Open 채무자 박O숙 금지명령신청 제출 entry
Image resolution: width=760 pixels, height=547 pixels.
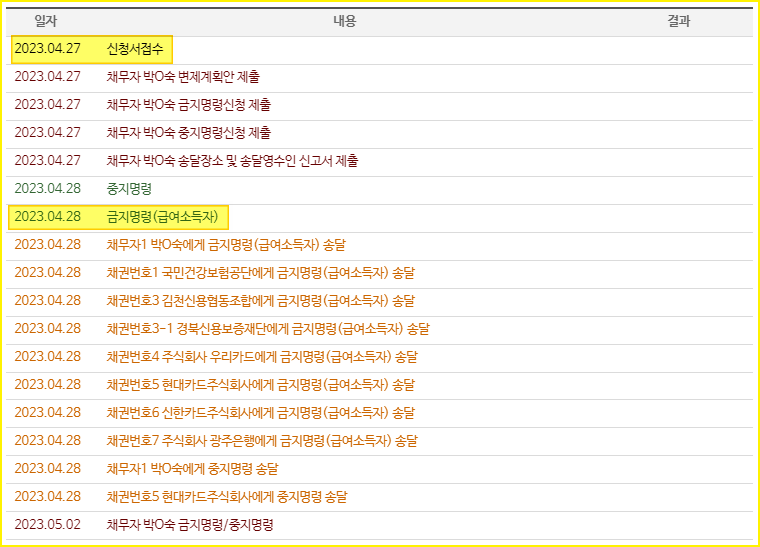click(x=189, y=105)
